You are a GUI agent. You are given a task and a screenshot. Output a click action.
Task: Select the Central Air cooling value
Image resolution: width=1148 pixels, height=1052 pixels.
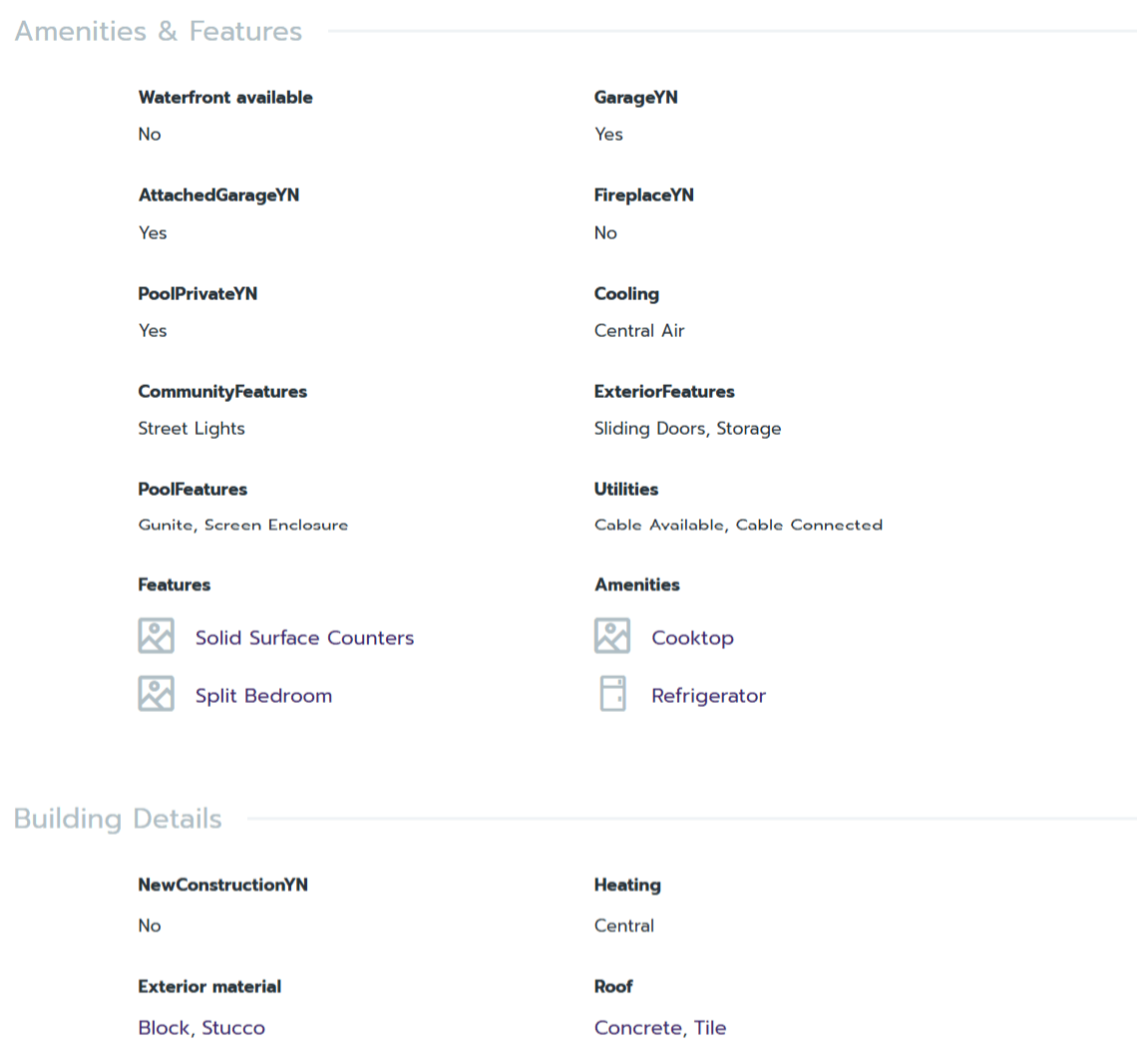[639, 331]
